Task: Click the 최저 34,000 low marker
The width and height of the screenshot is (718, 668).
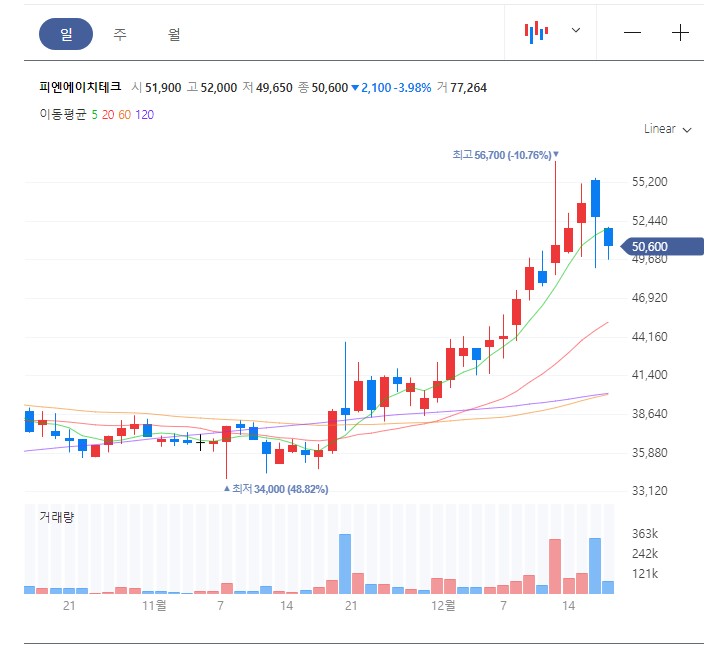Action: [x=276, y=489]
